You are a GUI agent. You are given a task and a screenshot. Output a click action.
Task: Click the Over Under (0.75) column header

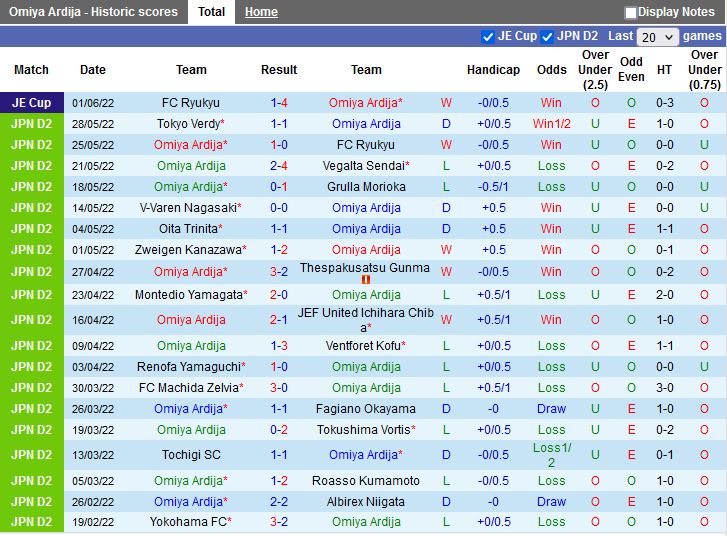tap(704, 70)
